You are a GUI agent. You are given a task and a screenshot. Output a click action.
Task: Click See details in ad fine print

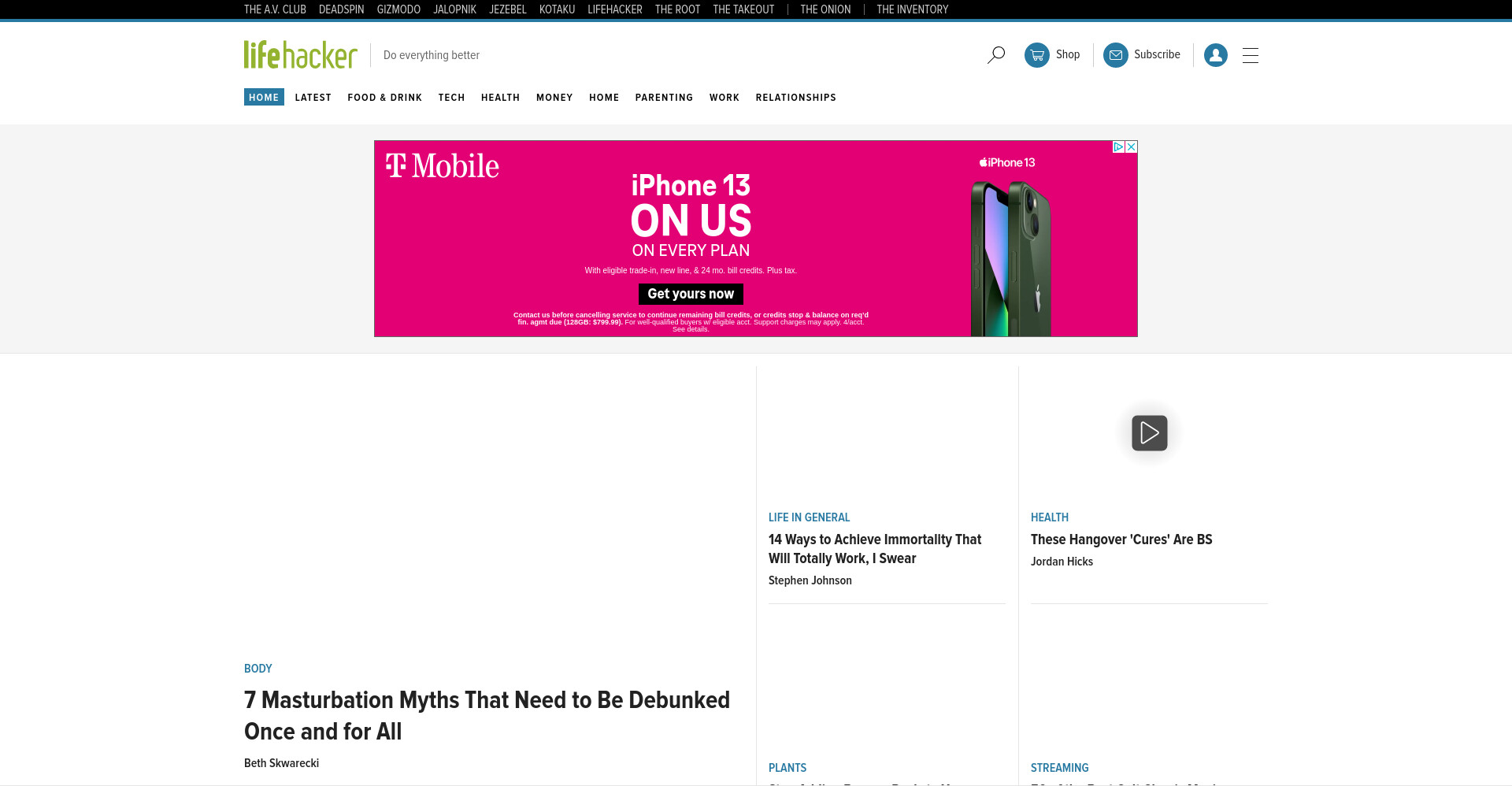(691, 329)
